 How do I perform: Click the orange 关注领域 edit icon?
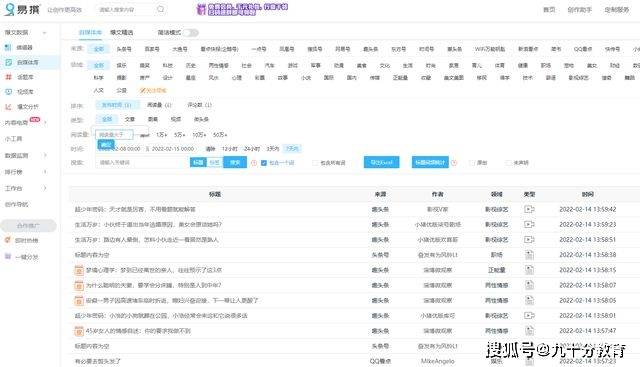tap(142, 90)
